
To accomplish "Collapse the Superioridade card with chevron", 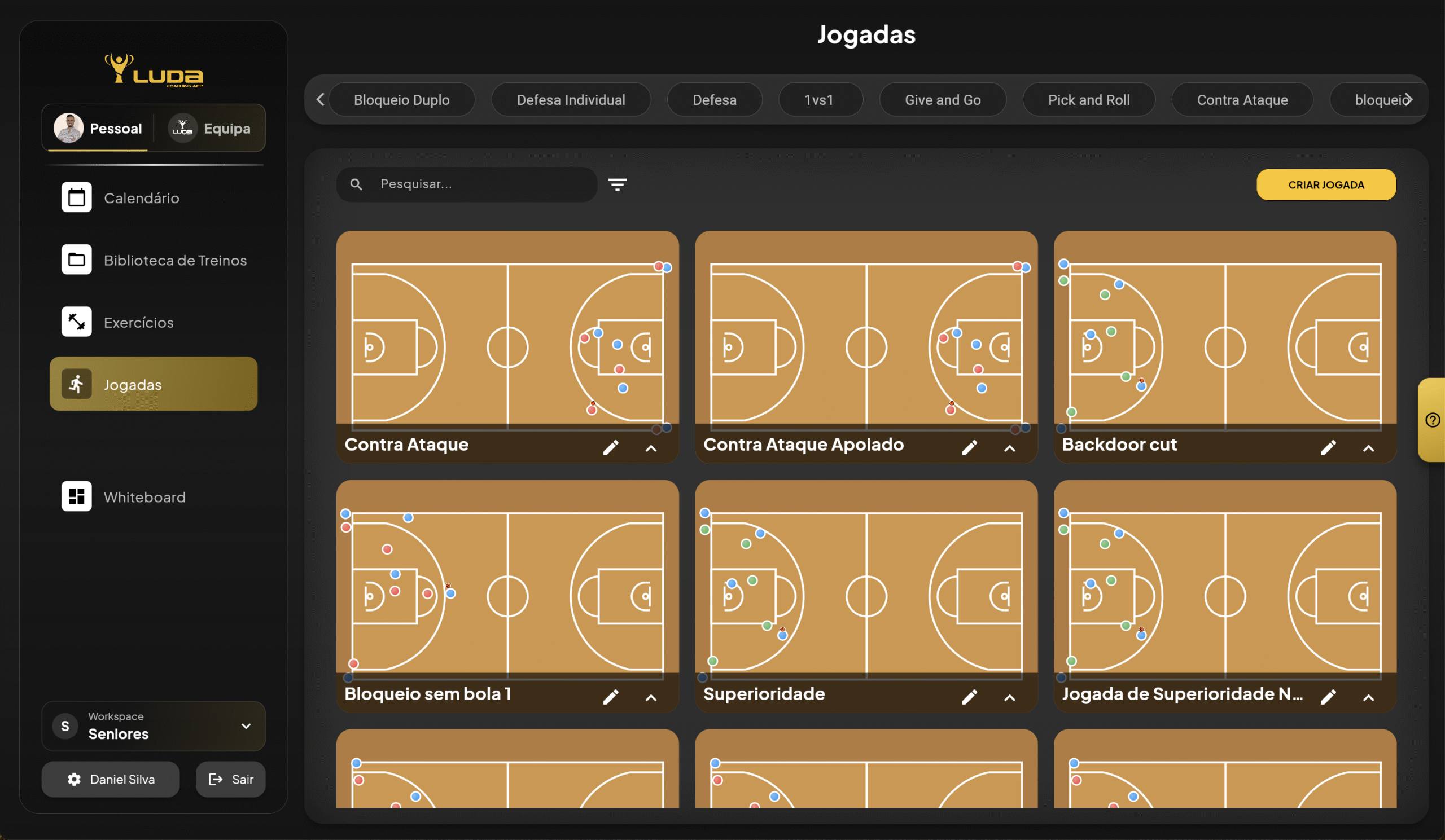I will click(1009, 697).
